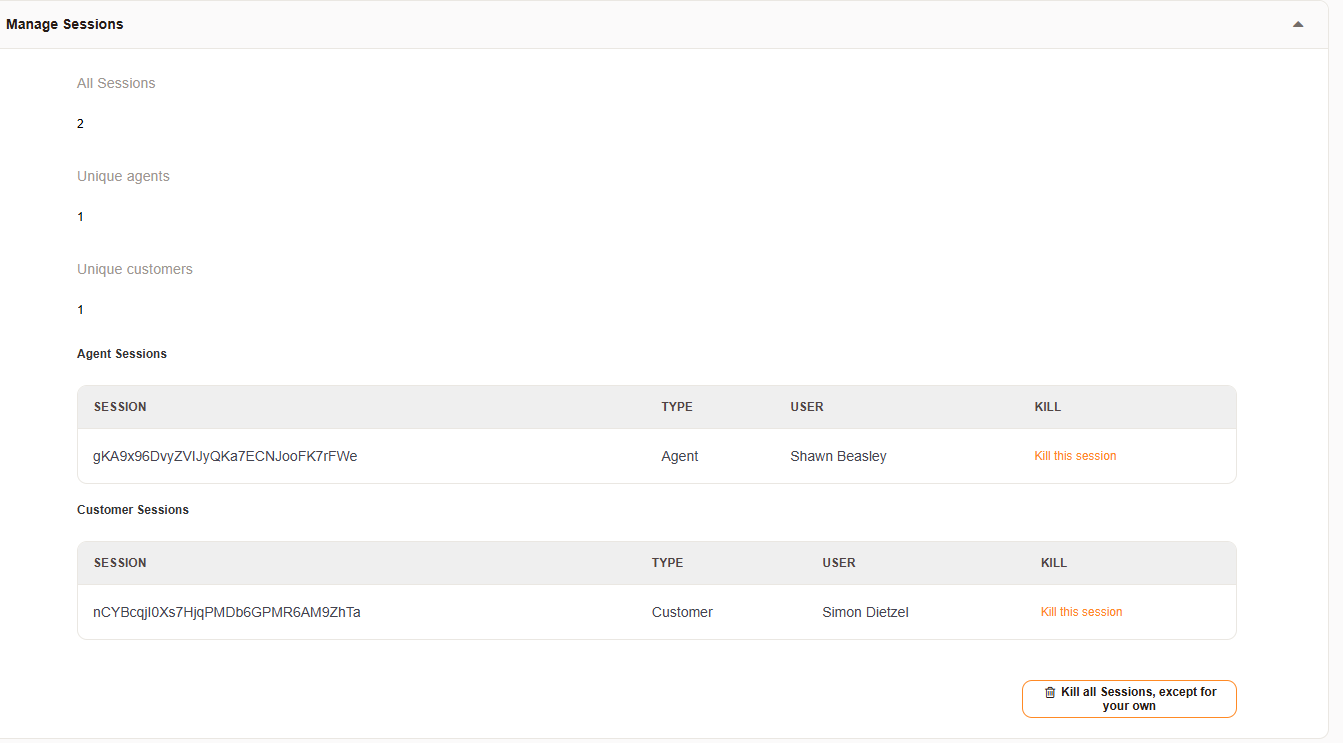The width and height of the screenshot is (1343, 743).
Task: Click the All Sessions count showing 2
Action: pos(80,123)
